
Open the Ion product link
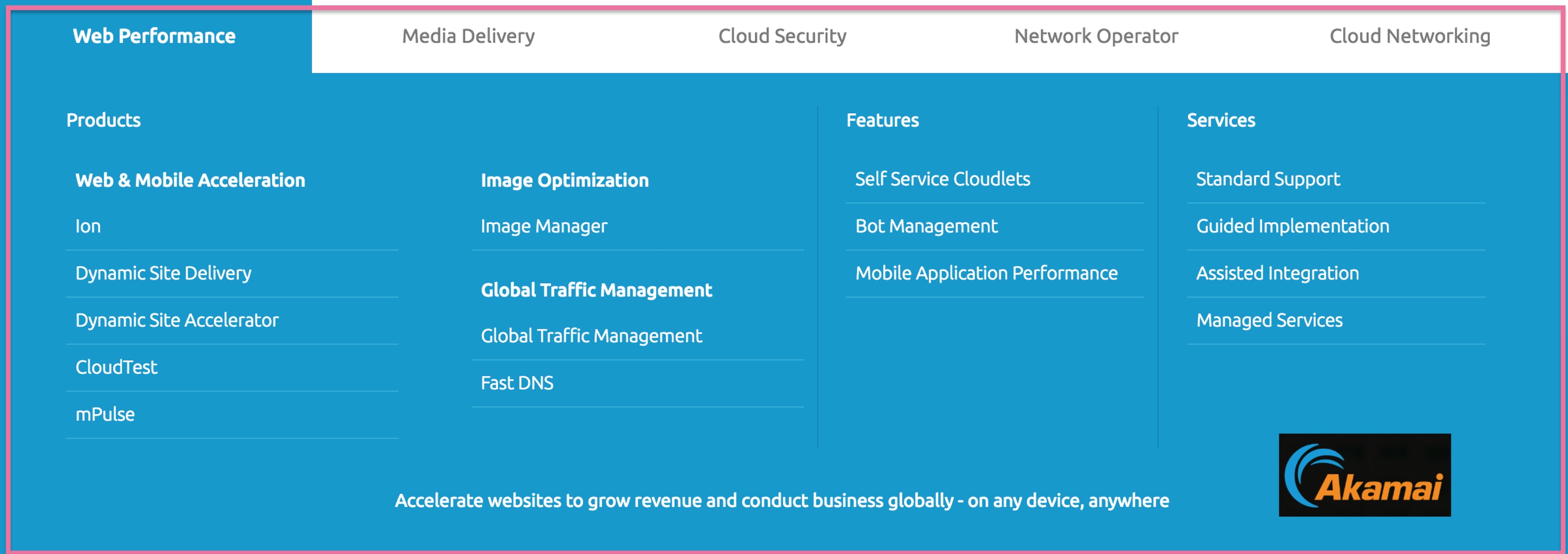pyautogui.click(x=88, y=226)
